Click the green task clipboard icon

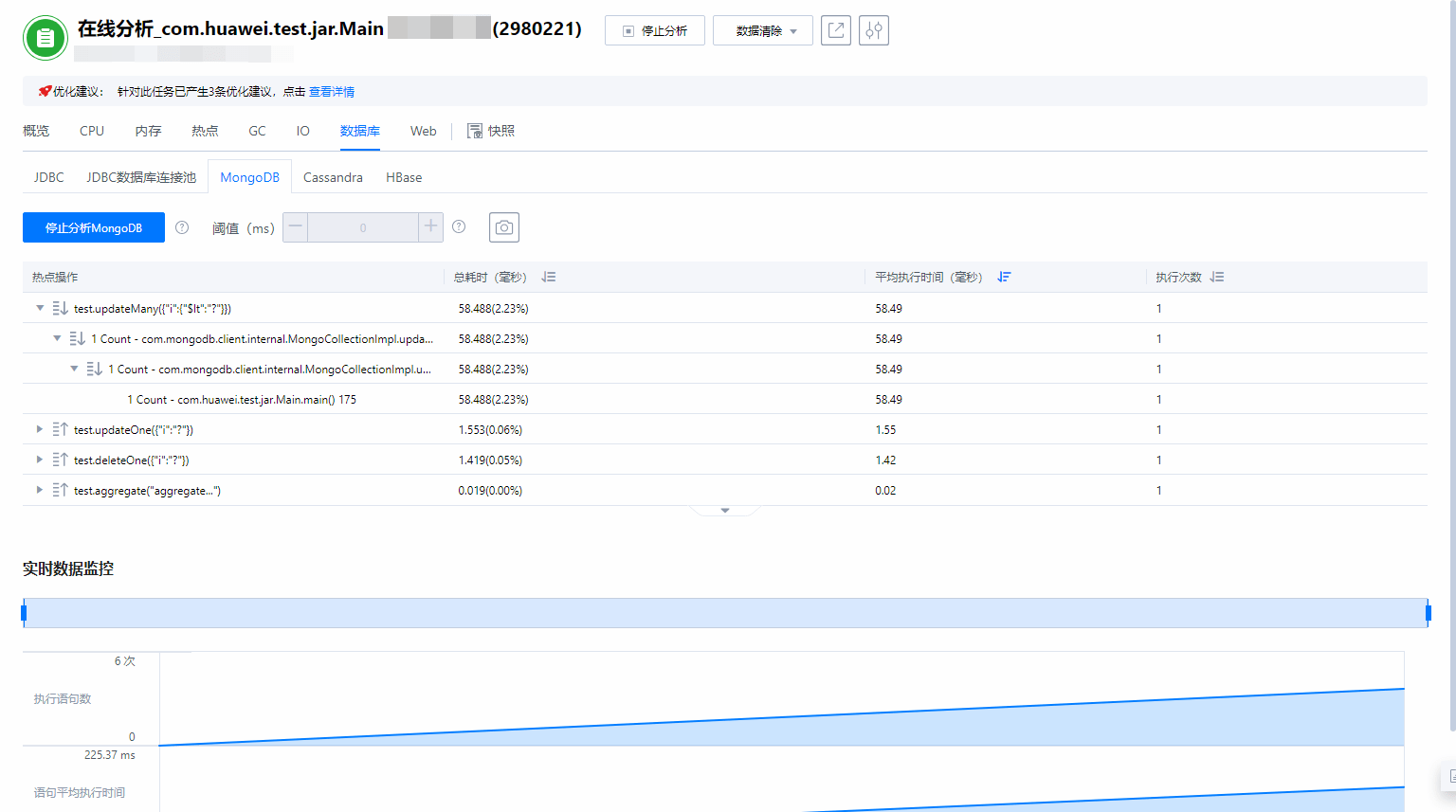coord(45,38)
